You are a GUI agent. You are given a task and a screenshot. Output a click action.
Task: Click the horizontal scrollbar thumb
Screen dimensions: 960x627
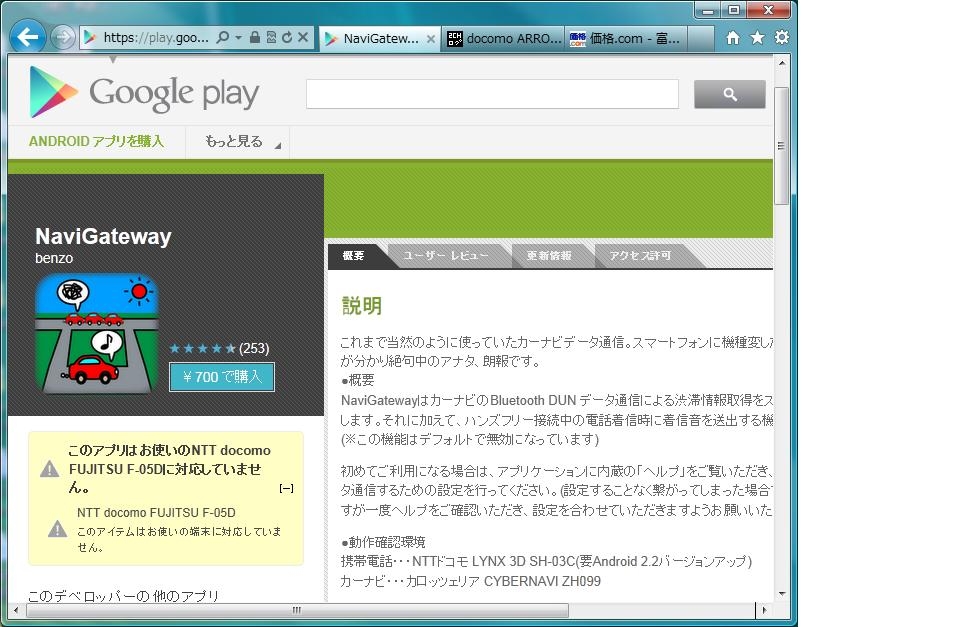[296, 610]
